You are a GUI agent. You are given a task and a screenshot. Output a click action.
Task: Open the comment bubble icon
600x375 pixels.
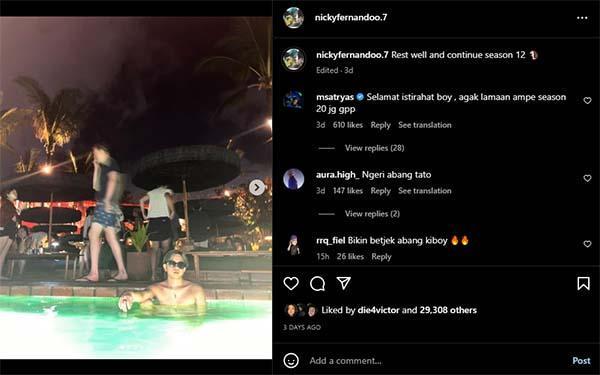(x=318, y=284)
